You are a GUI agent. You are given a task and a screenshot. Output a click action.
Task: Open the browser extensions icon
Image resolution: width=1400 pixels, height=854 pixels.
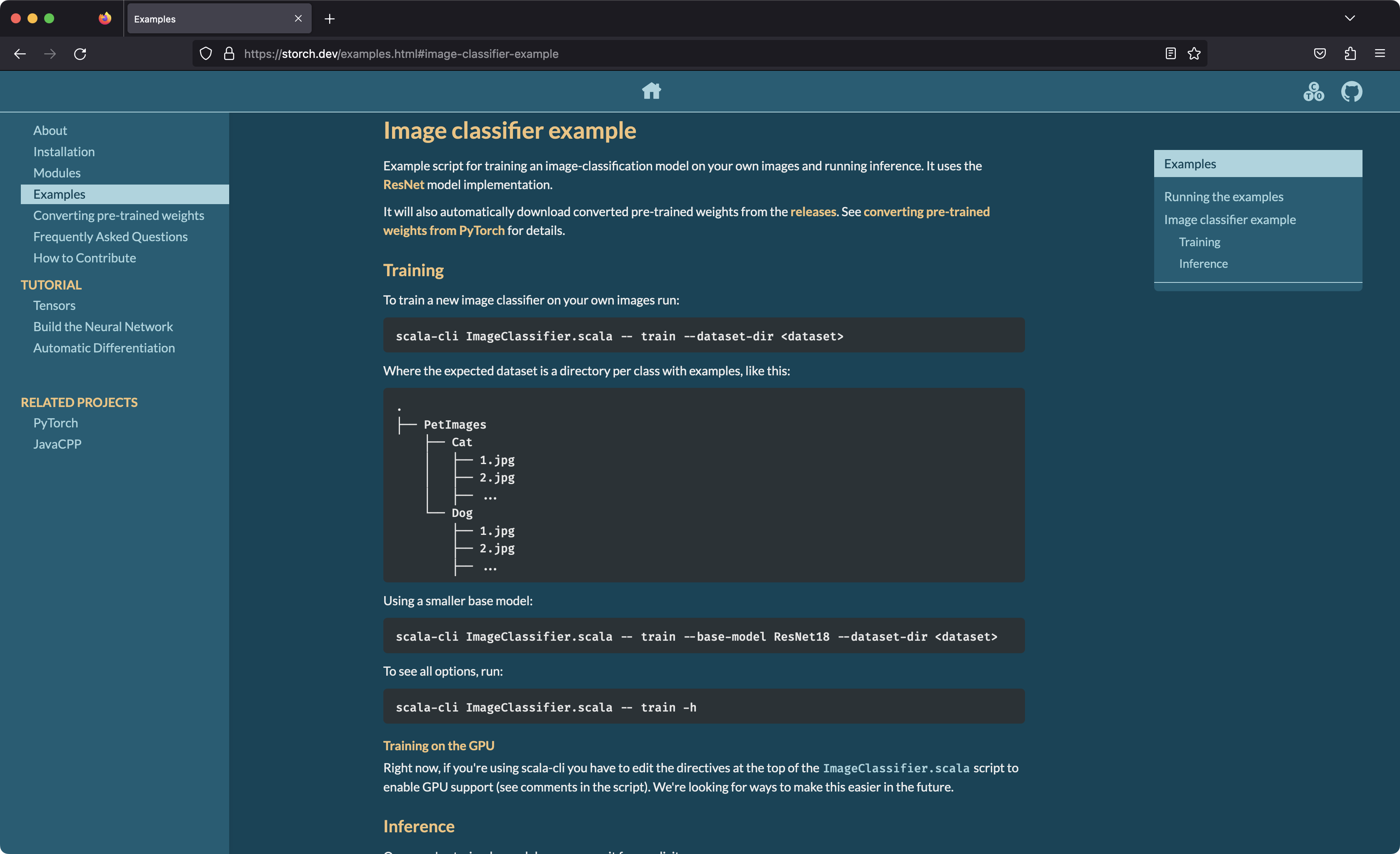point(1350,53)
